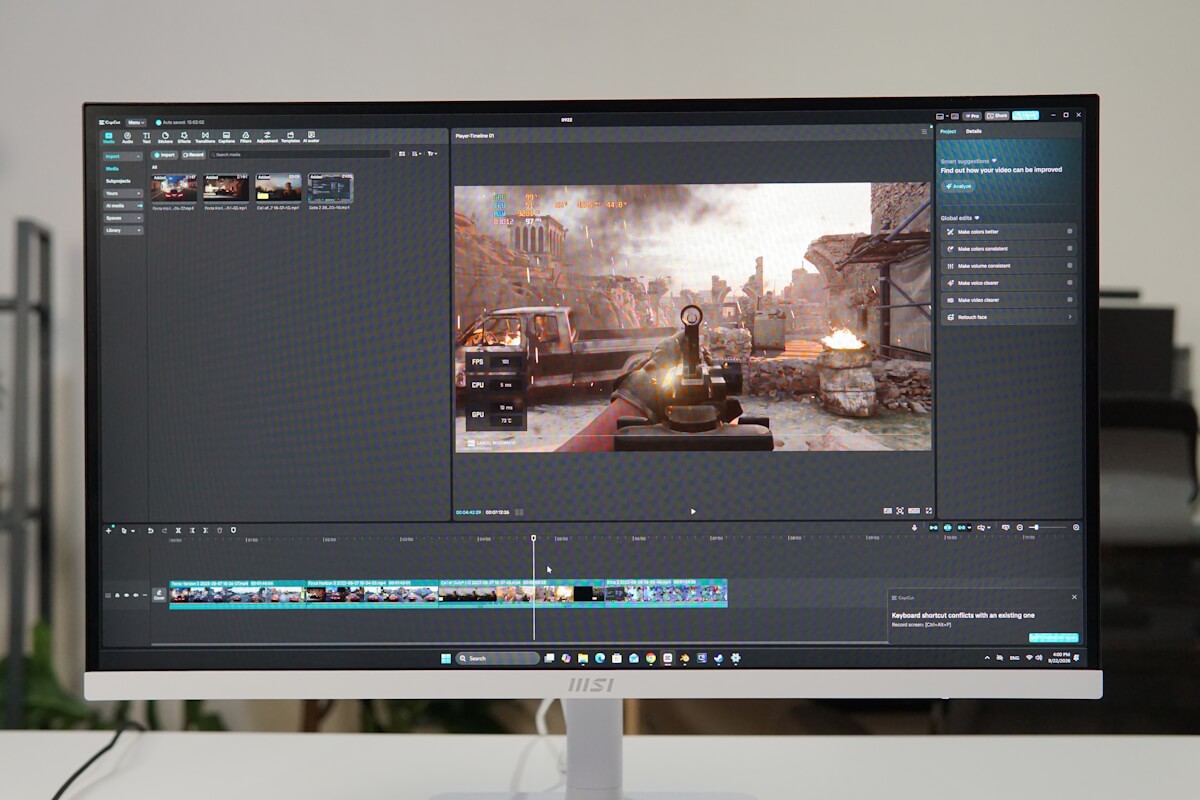The image size is (1200, 800).
Task: Click the fullscreen icon in the player
Action: pyautogui.click(x=929, y=511)
